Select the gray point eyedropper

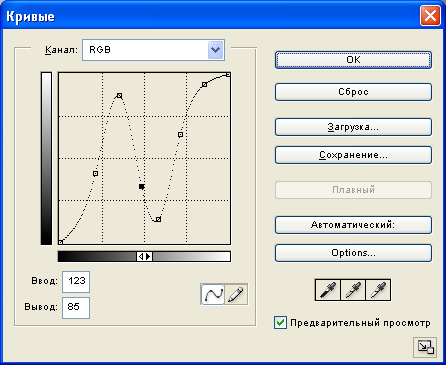pos(353,290)
